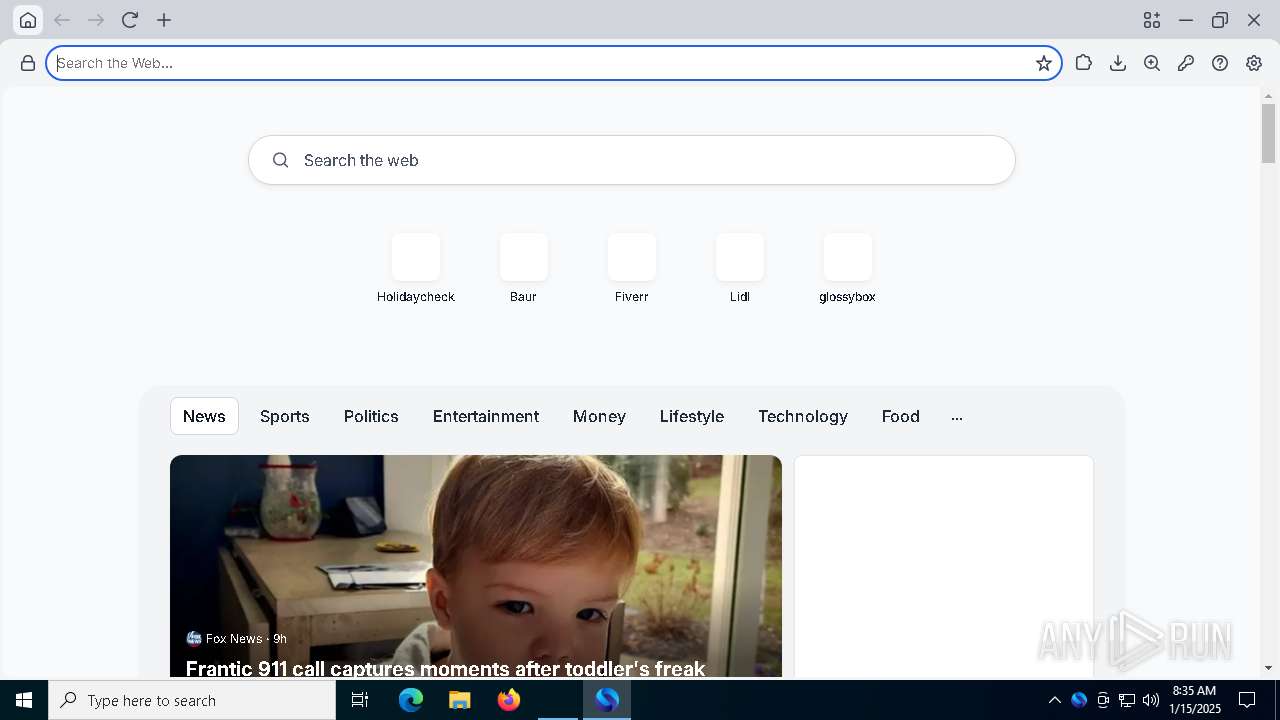Open the apps grid menu icon
Screen dimensions: 1280x720
[x=1152, y=20]
